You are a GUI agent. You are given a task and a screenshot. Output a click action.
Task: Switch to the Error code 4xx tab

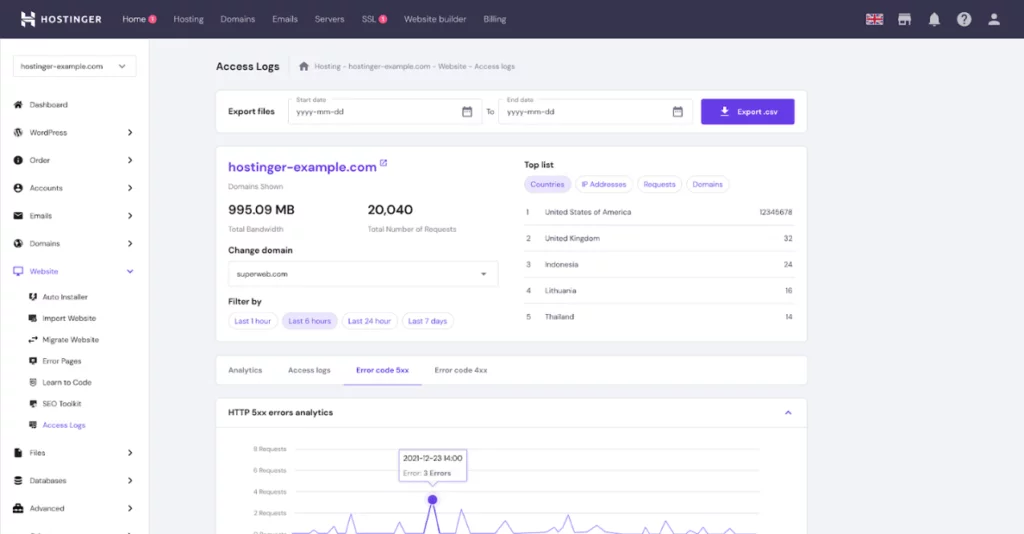[x=460, y=370]
